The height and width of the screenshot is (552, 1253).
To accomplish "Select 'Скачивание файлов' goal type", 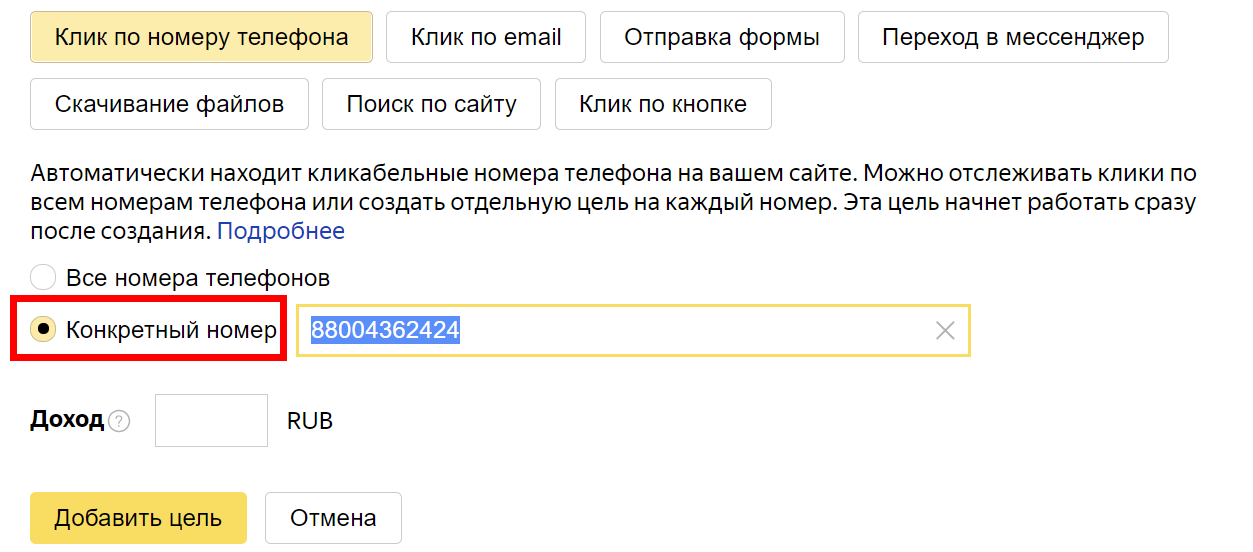I will click(x=169, y=104).
